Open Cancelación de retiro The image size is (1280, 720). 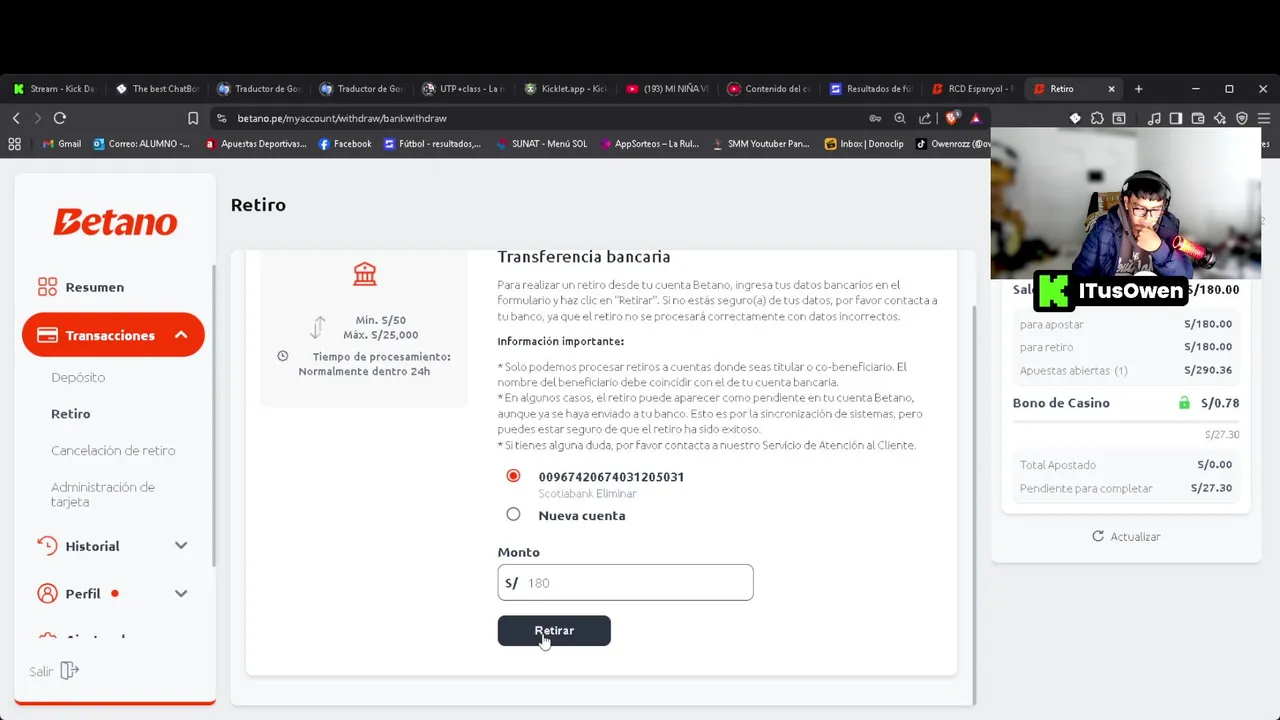point(113,450)
